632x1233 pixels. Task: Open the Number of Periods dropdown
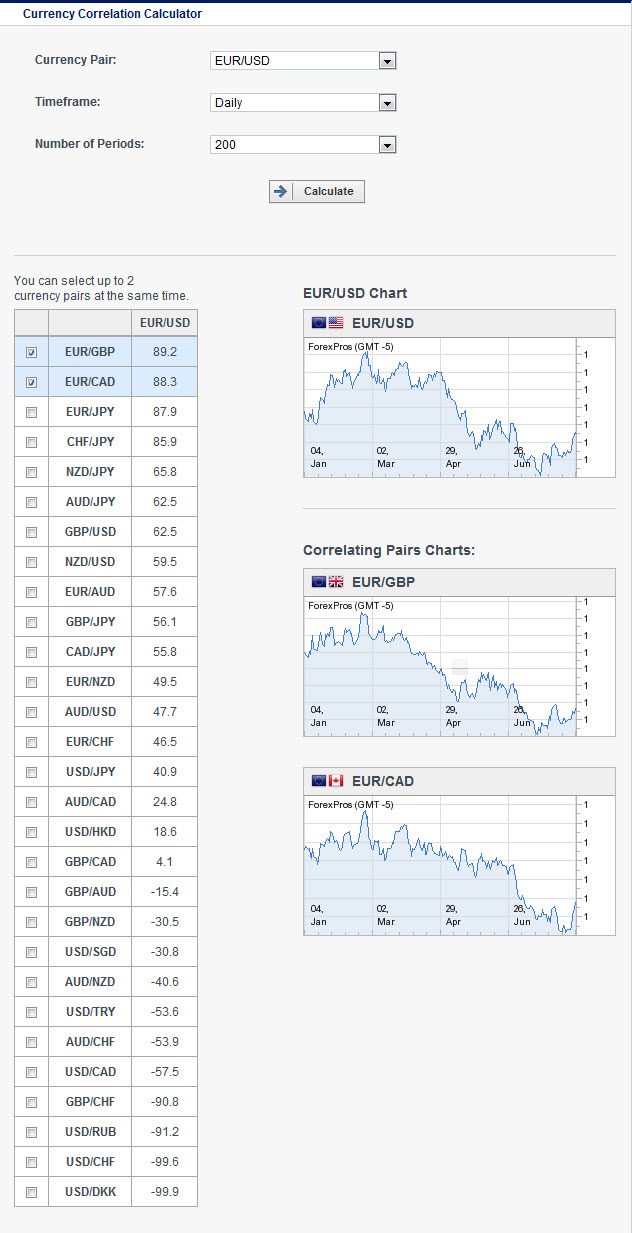coord(387,145)
